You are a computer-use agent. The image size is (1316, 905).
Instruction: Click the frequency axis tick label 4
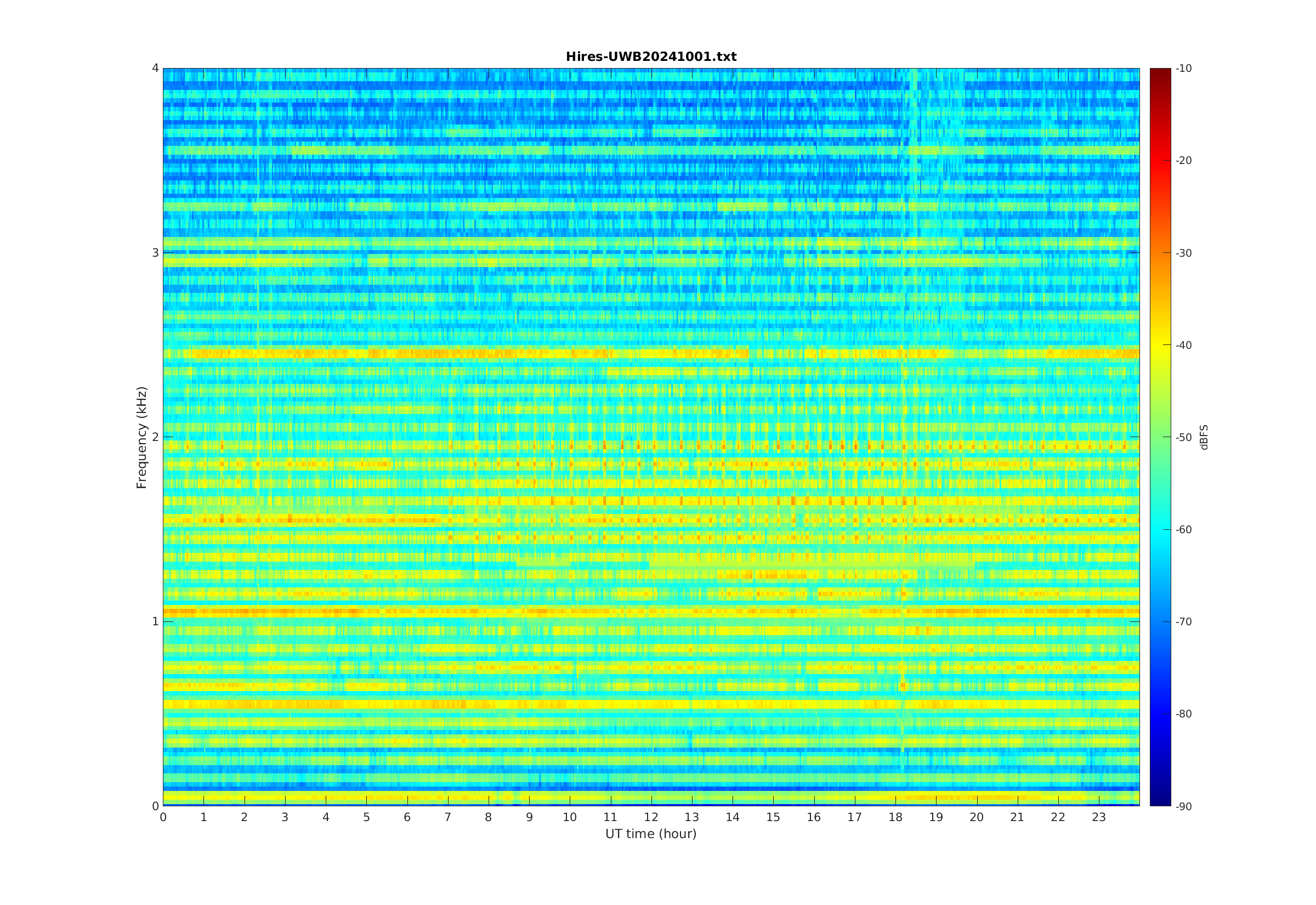[155, 69]
